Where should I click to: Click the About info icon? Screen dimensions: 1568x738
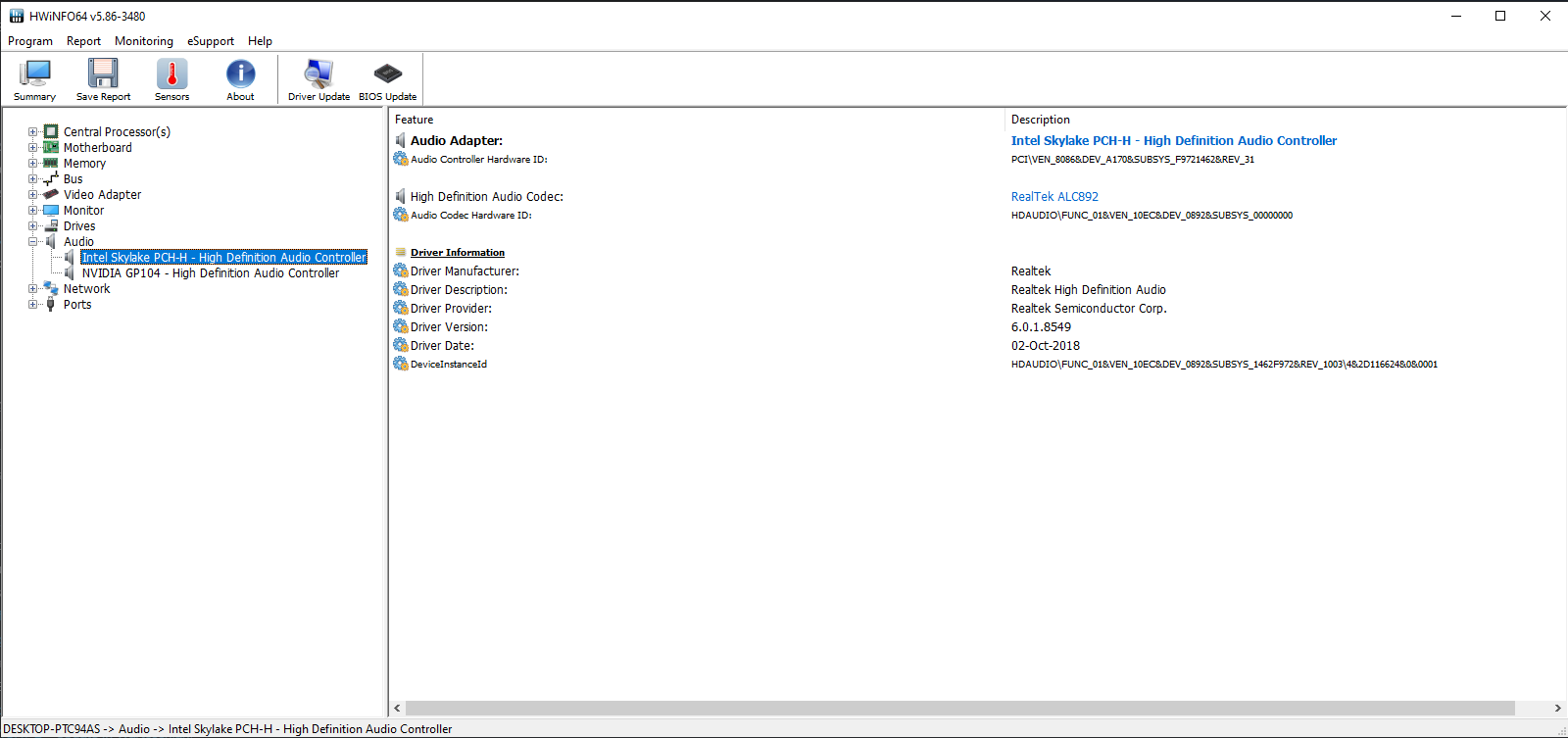240,74
